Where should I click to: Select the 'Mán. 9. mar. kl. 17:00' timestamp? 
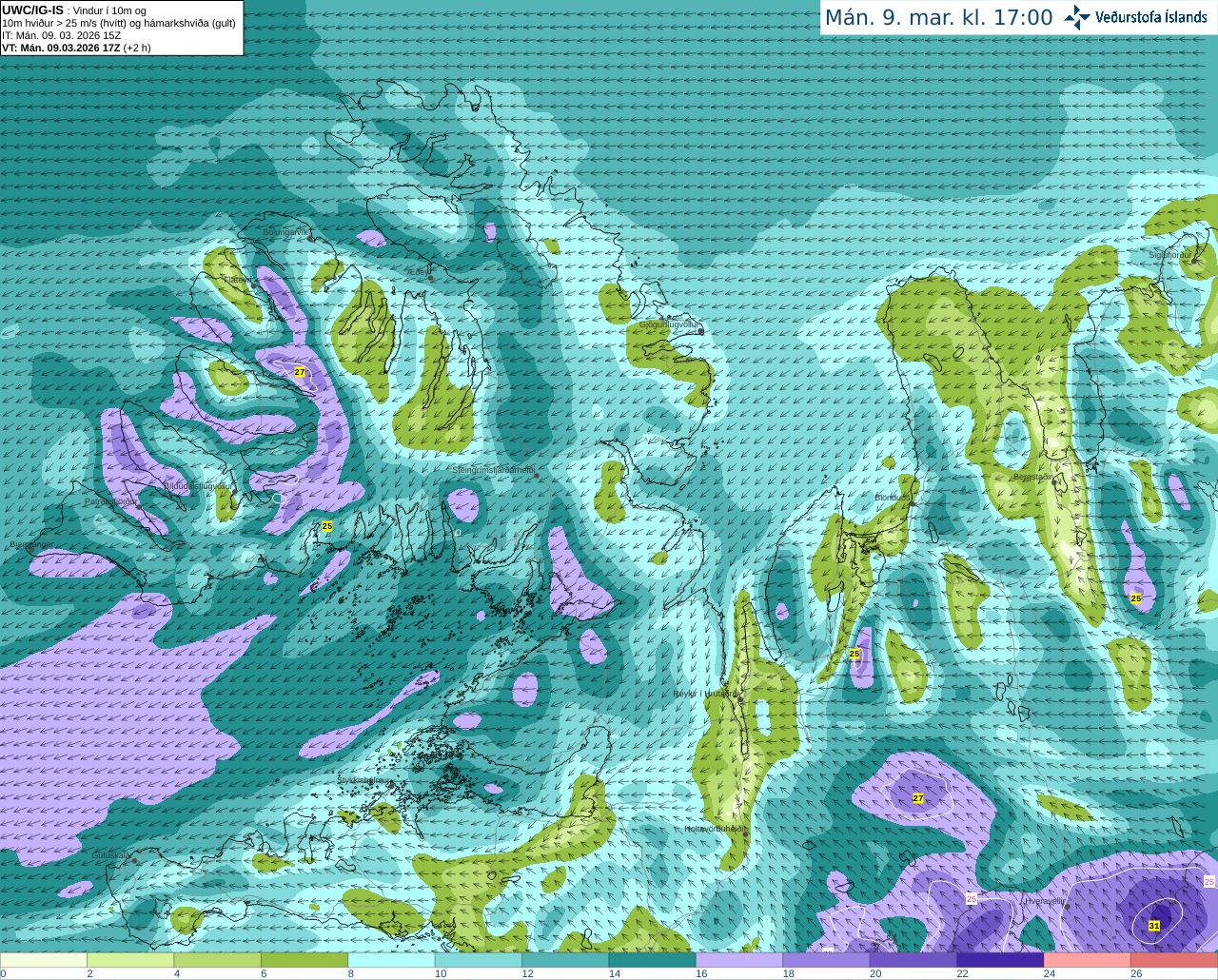click(938, 18)
